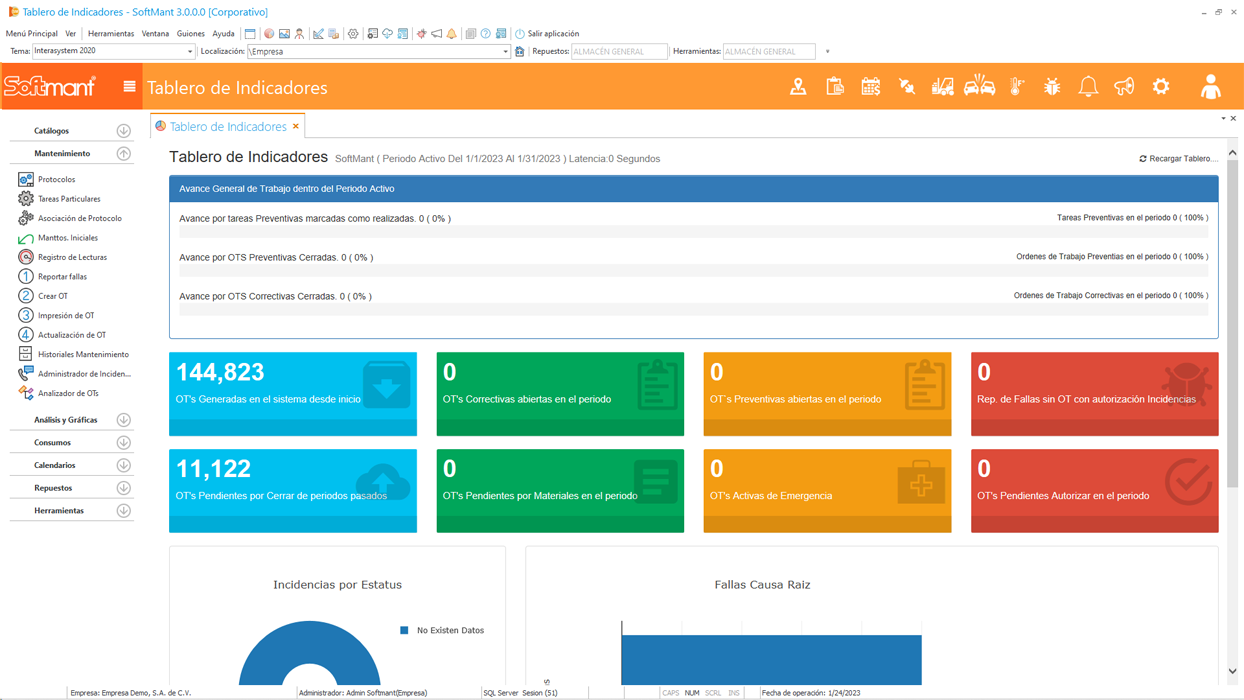
Task: Open the Localización dropdown
Action: coord(505,52)
